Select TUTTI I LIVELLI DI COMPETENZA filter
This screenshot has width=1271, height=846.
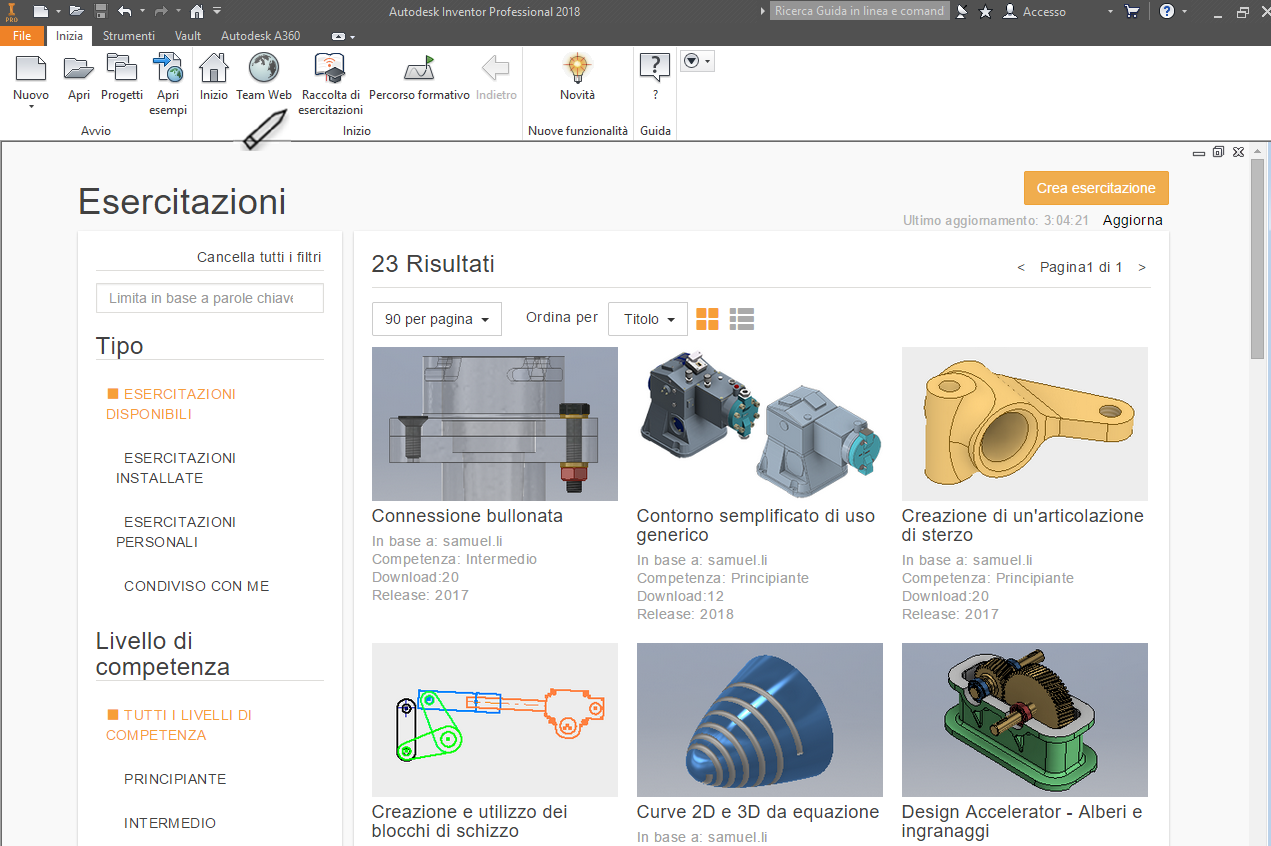coord(179,725)
